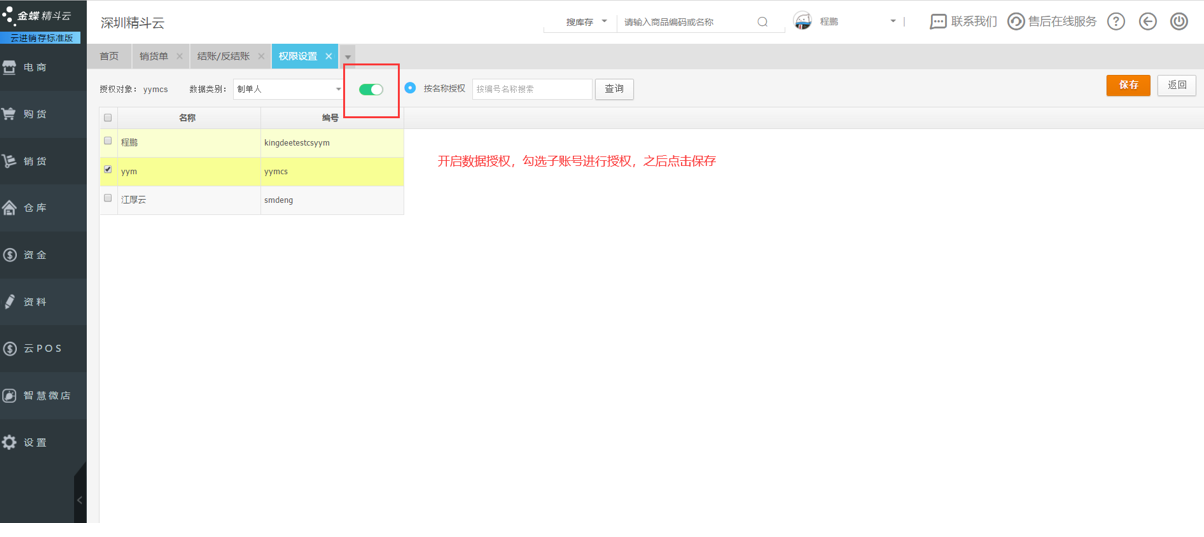This screenshot has width=1204, height=537.
Task: Collapse the left sidebar arrow
Action: (x=80, y=500)
